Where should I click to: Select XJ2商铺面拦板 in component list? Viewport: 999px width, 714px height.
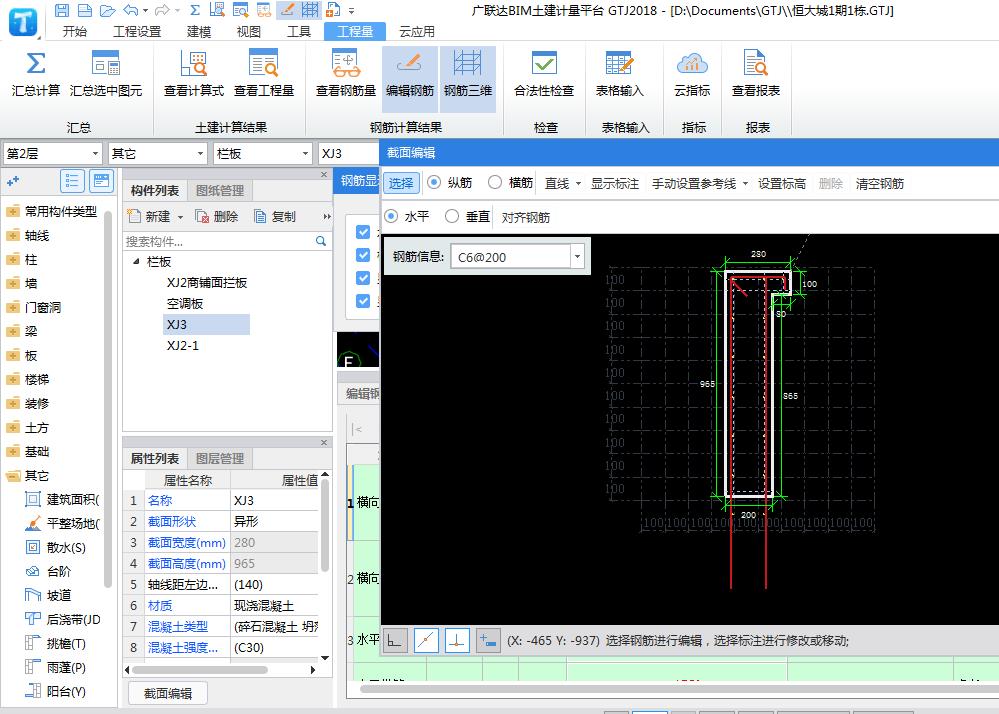click(206, 282)
